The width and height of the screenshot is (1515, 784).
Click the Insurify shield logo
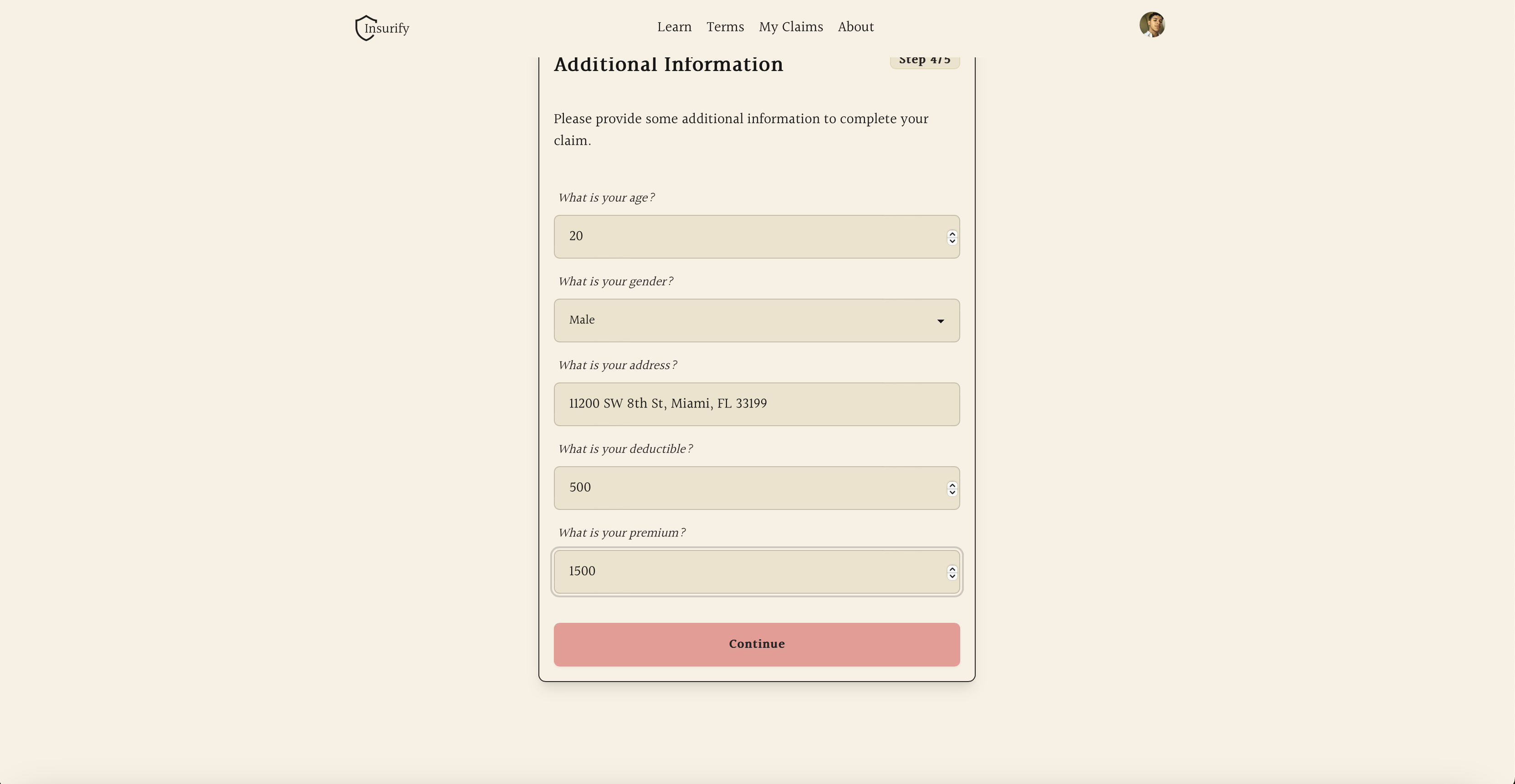[x=366, y=28]
